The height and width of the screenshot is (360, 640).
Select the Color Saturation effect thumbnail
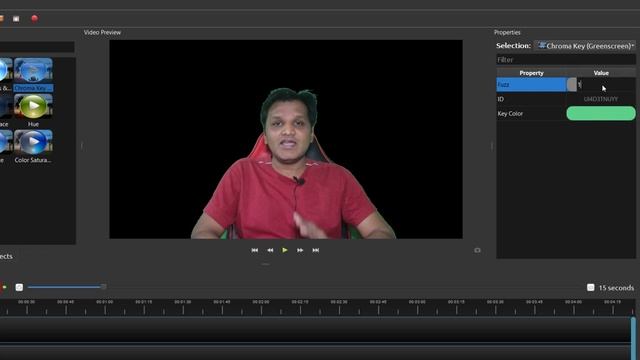[x=33, y=146]
